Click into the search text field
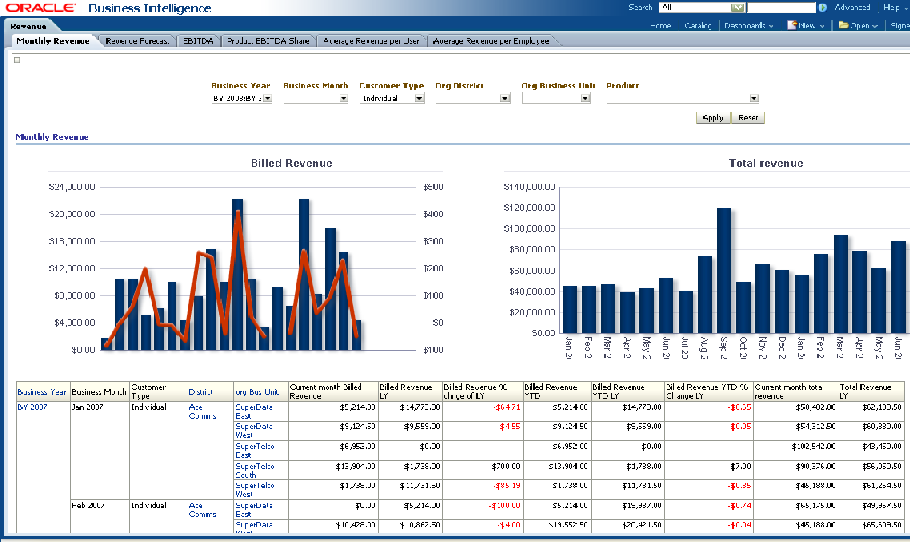 pyautogui.click(x=781, y=8)
